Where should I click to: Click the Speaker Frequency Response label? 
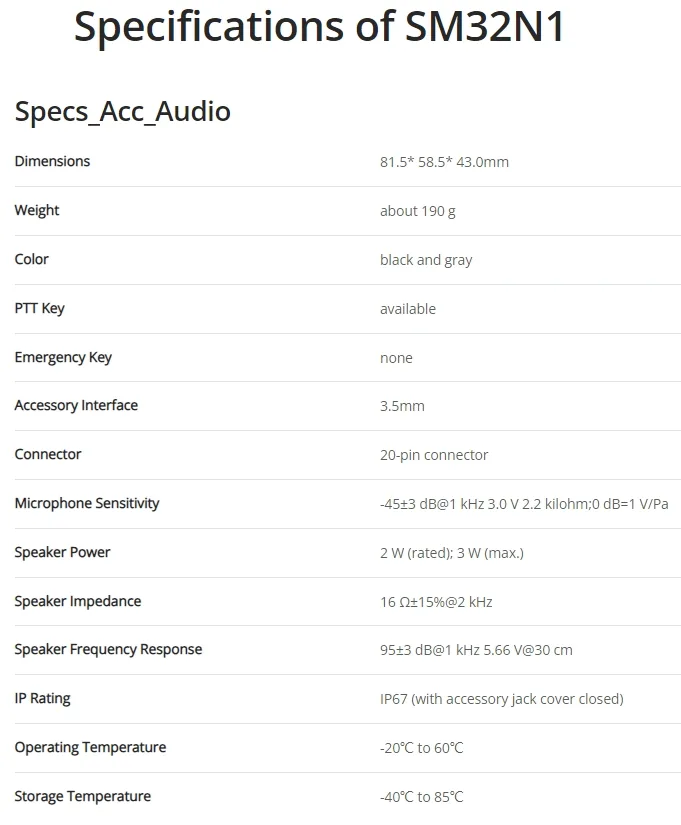[108, 650]
